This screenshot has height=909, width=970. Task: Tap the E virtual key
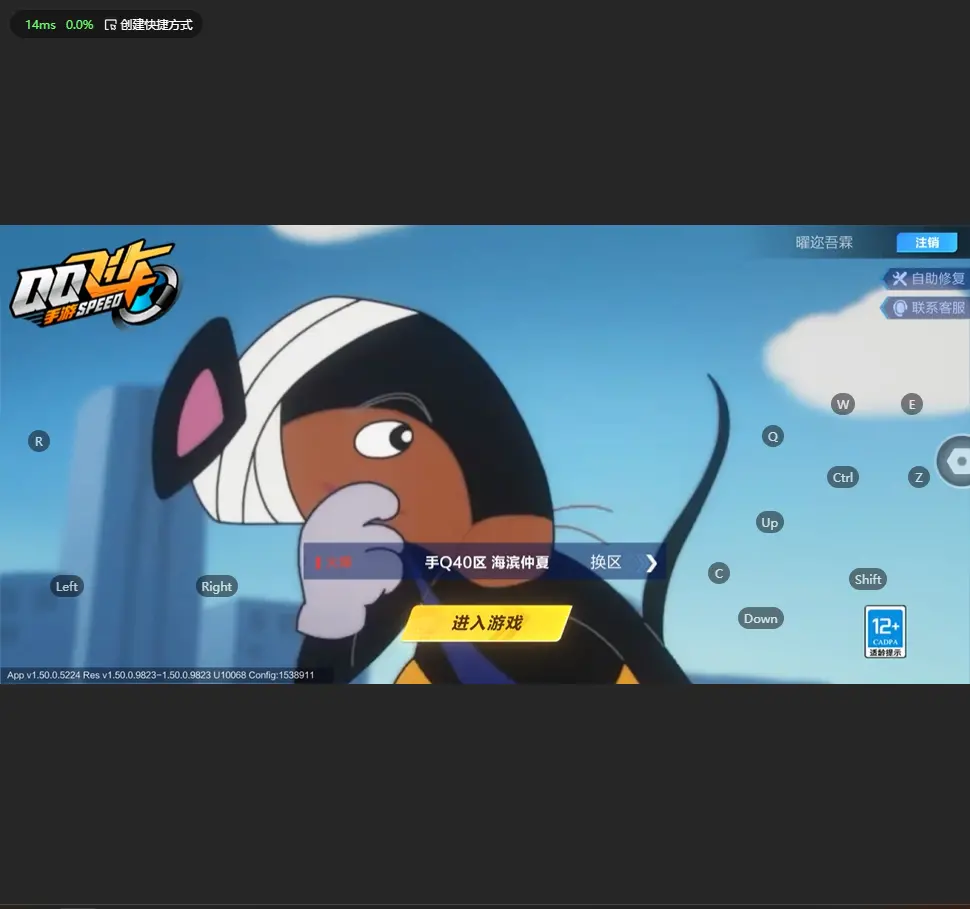912,404
